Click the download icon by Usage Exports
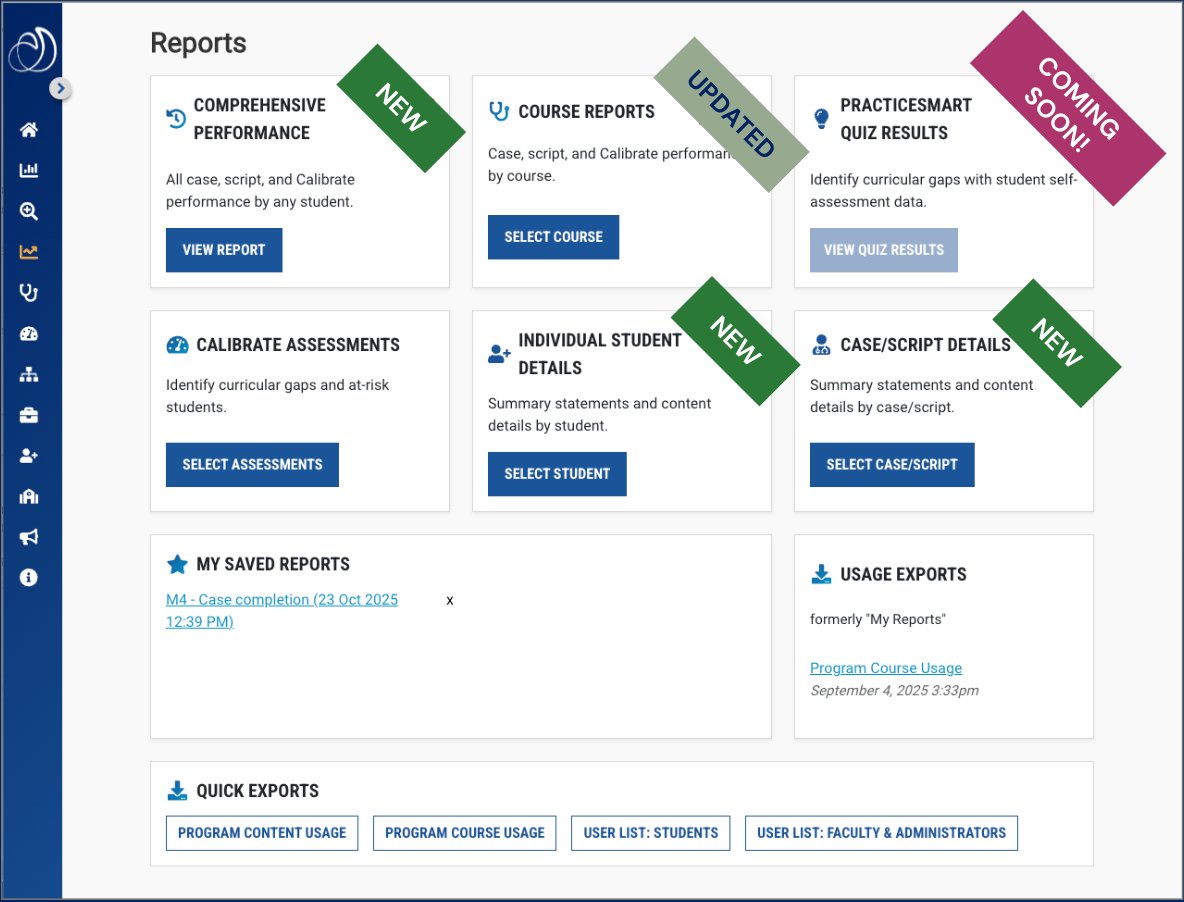Screen dimensions: 1184x902 coord(822,574)
